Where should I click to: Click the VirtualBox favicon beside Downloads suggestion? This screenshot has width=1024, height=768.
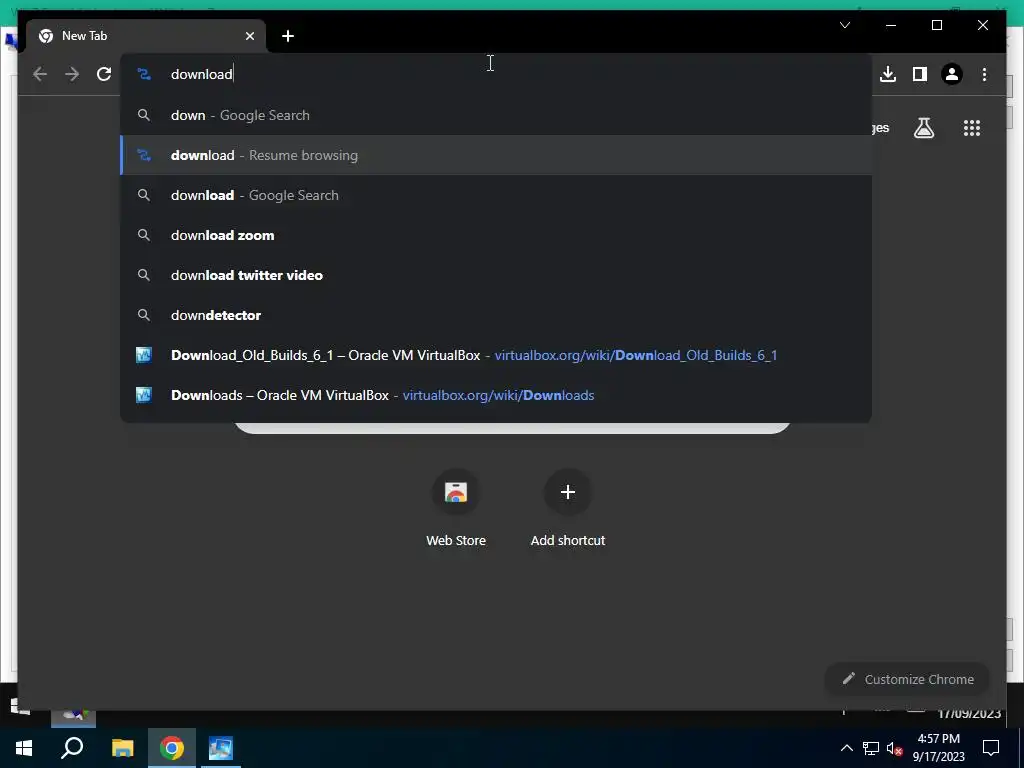point(144,394)
